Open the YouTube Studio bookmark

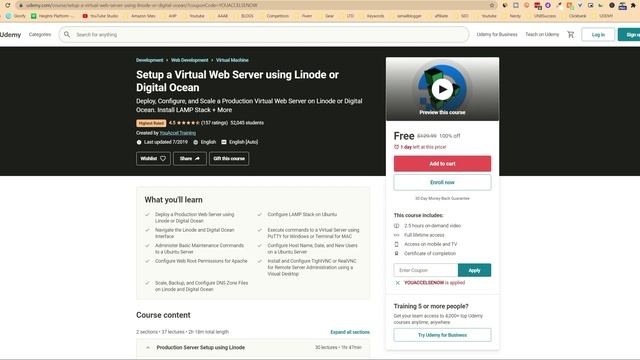(100, 16)
